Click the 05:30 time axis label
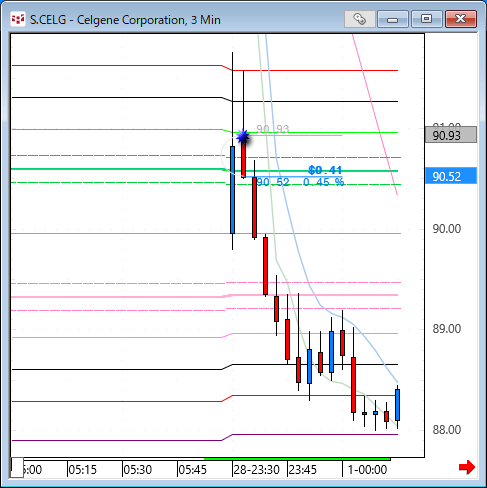 [x=137, y=470]
